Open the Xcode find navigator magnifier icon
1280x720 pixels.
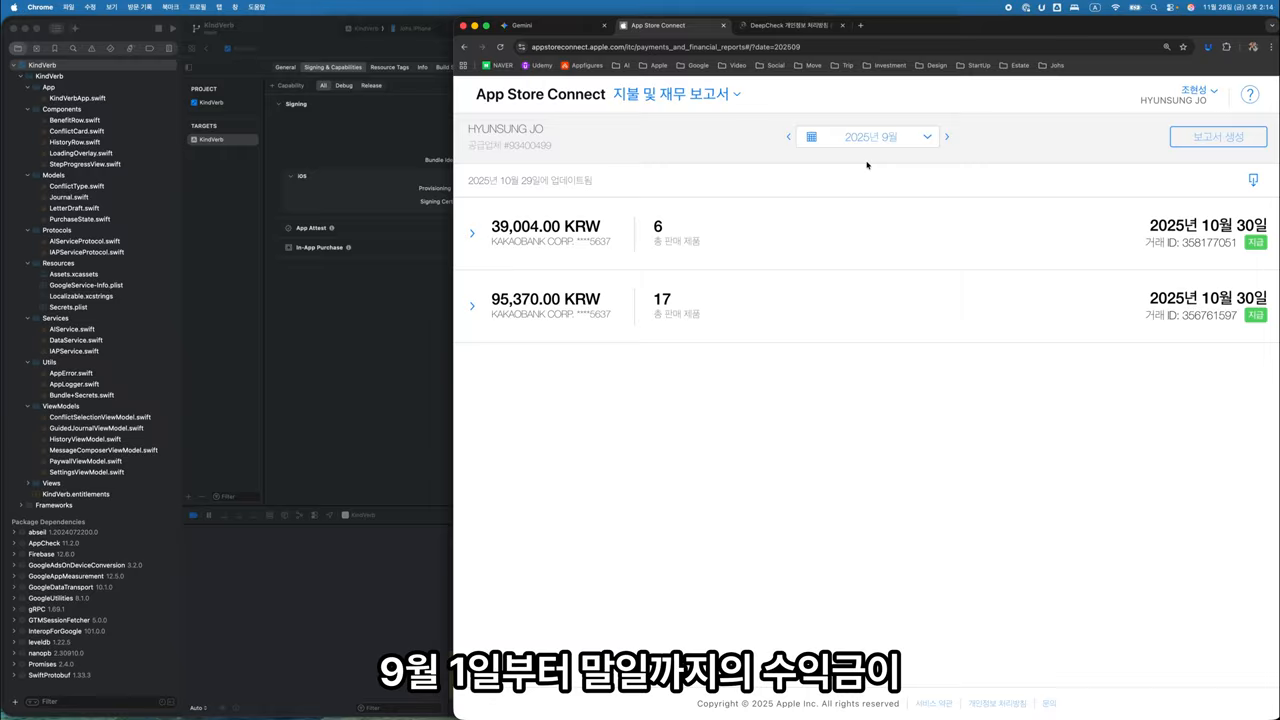72,48
